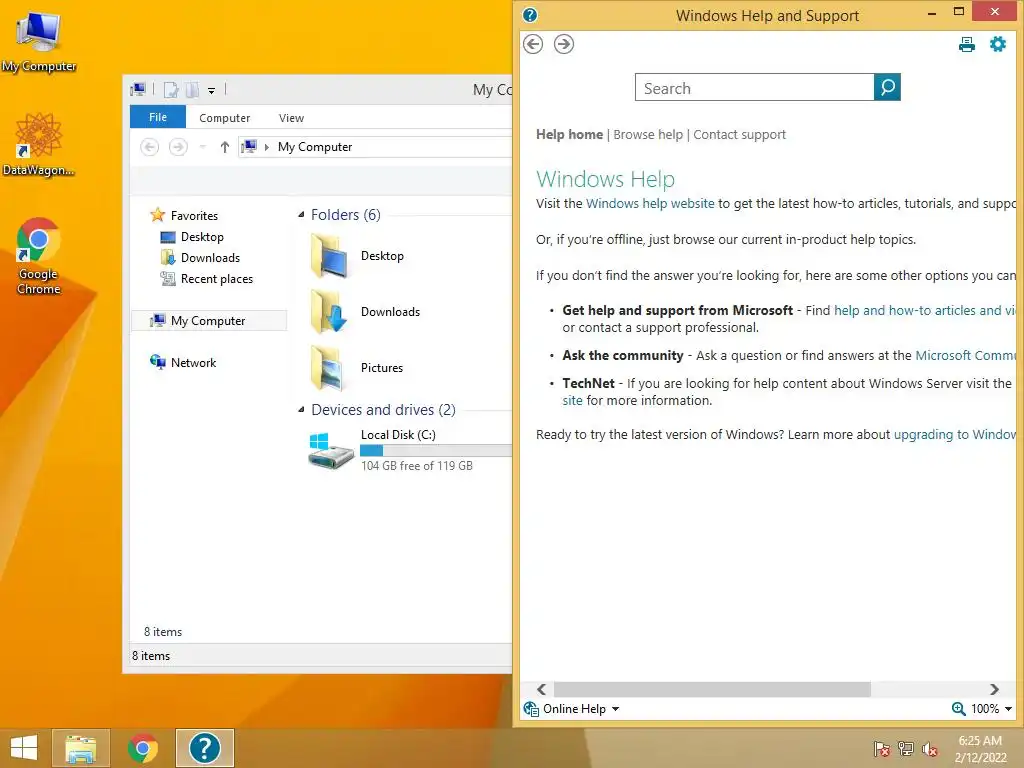Open My Computer desktop shortcut
Screen dimensions: 1024x768
pos(39,40)
